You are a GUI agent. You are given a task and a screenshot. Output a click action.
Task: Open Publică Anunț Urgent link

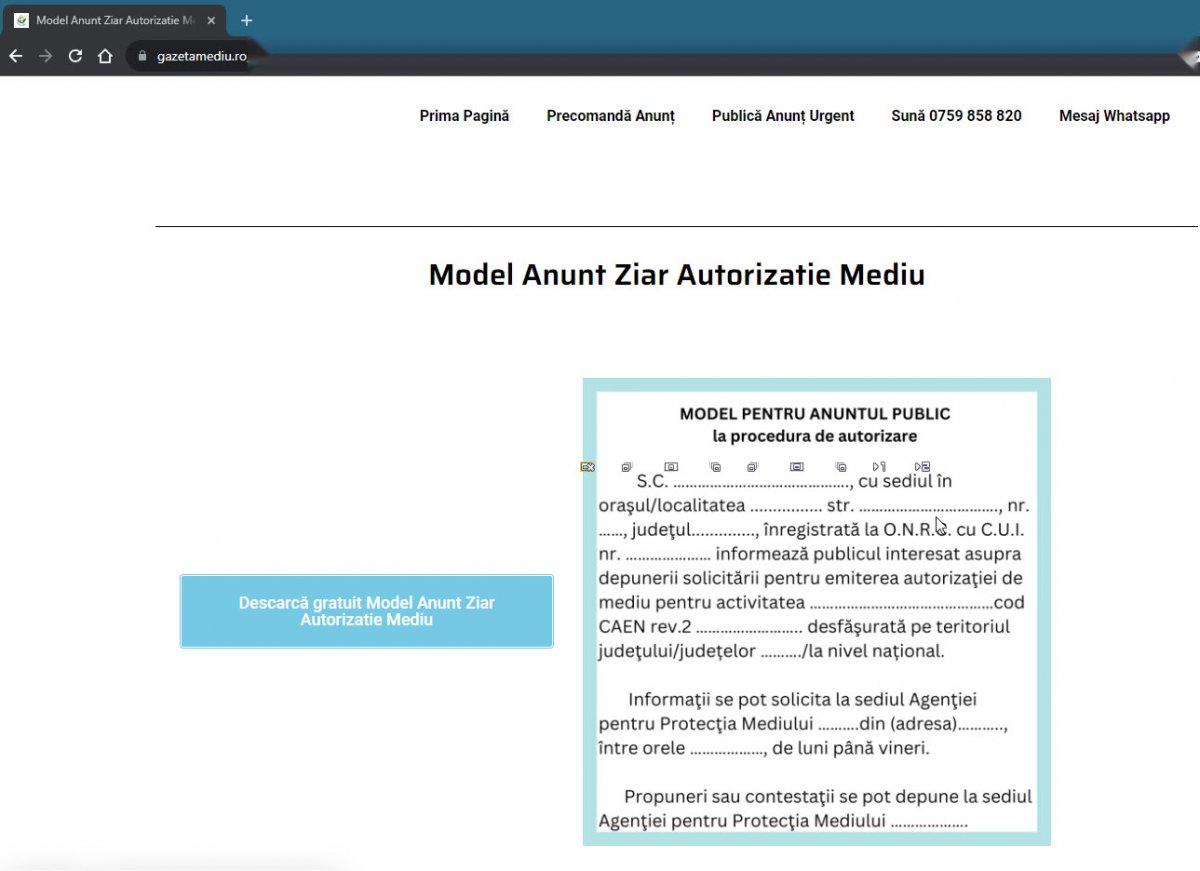[783, 116]
